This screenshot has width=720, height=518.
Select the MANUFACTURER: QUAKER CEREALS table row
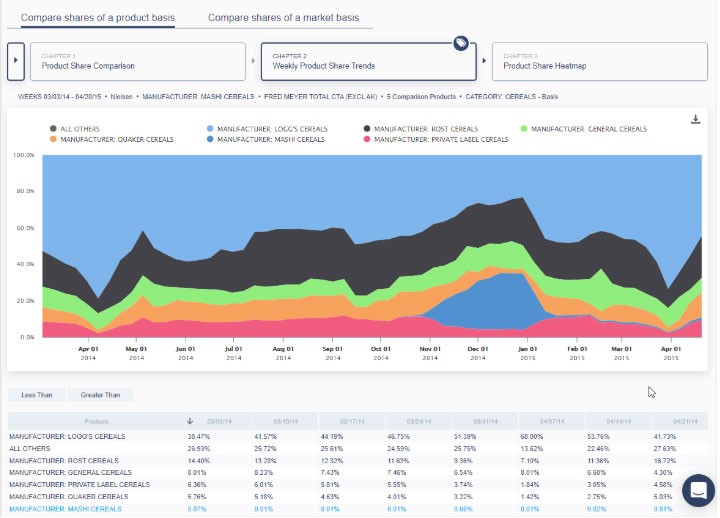click(358, 497)
